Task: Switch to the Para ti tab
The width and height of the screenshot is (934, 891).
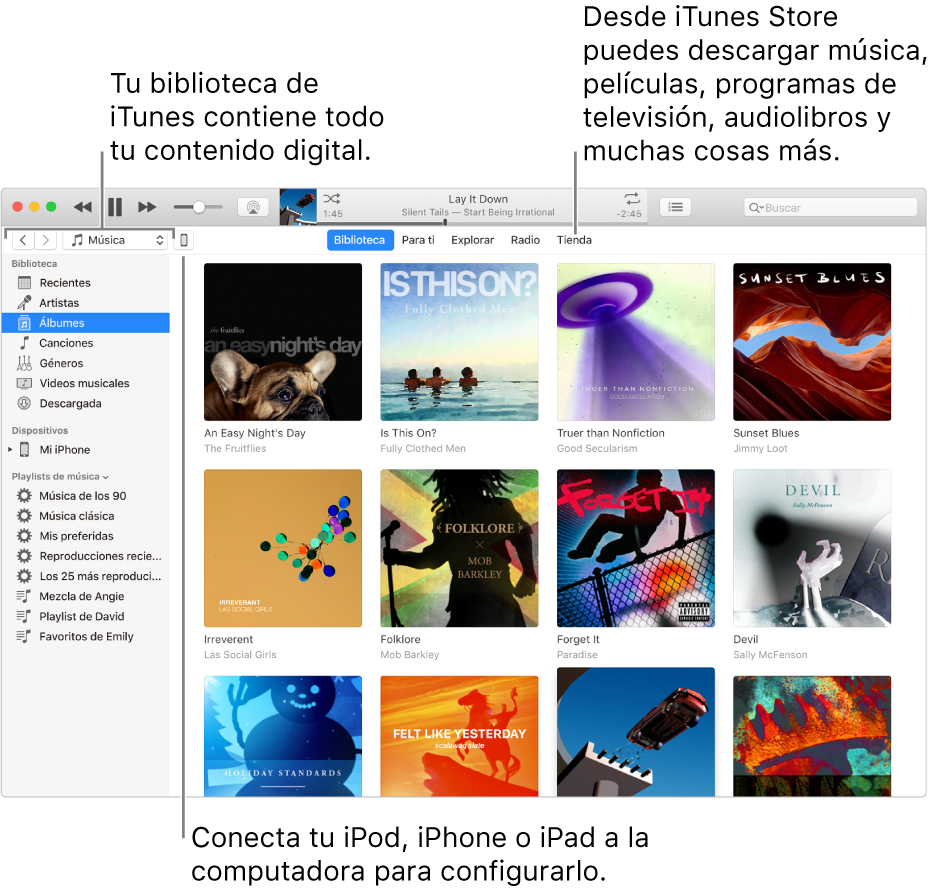Action: coord(418,240)
